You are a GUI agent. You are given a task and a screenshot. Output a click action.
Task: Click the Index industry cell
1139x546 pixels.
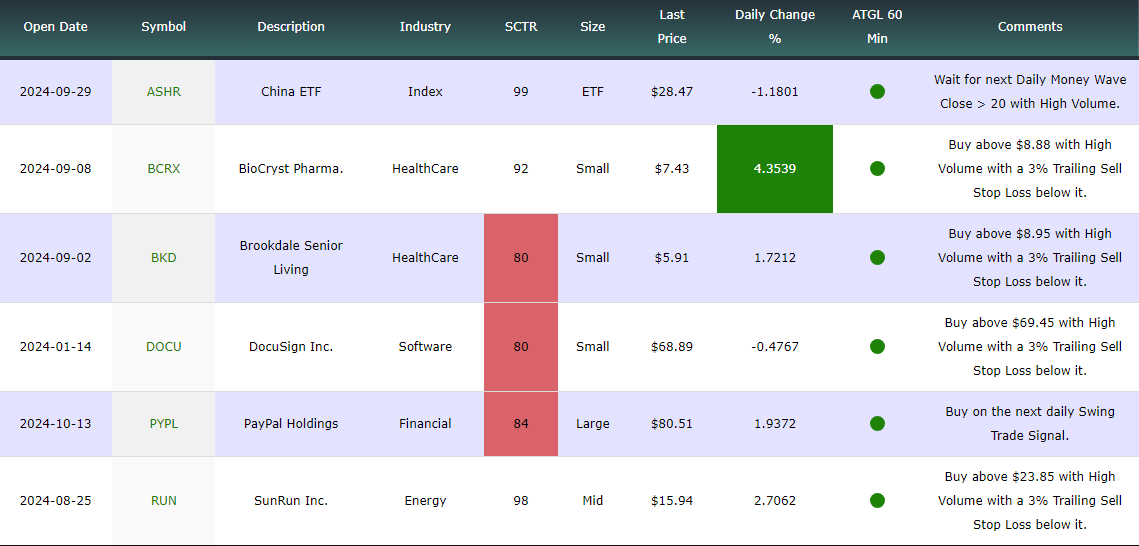(425, 91)
